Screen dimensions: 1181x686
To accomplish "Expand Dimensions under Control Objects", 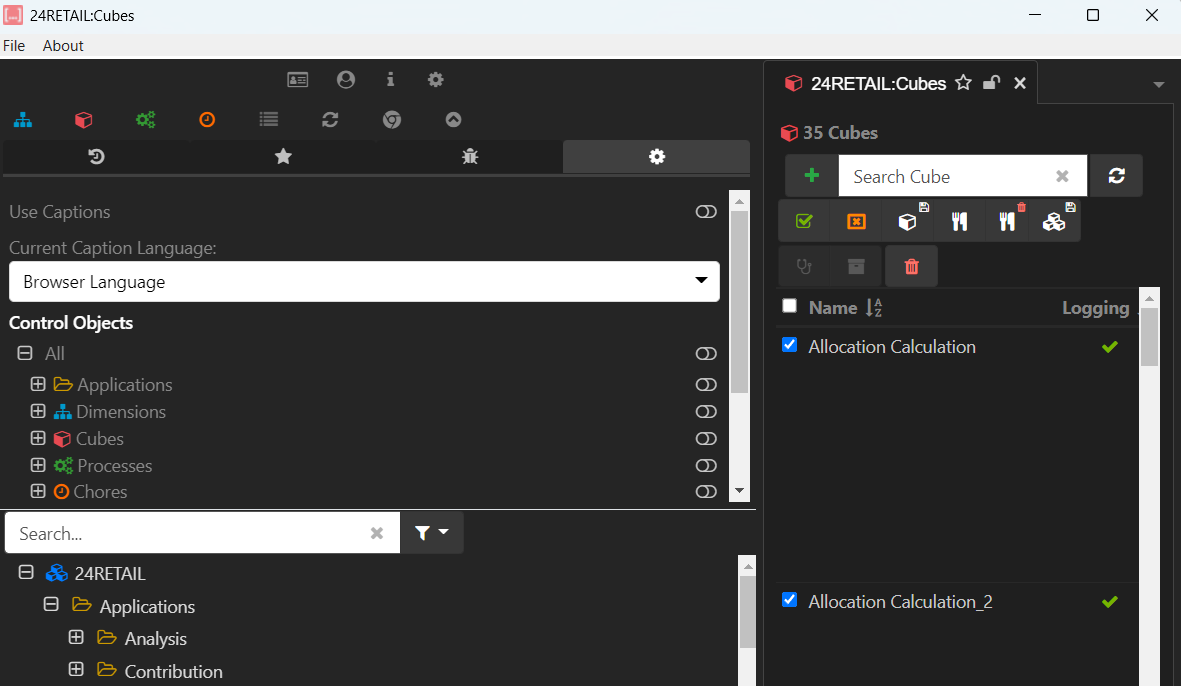I will tap(38, 411).
